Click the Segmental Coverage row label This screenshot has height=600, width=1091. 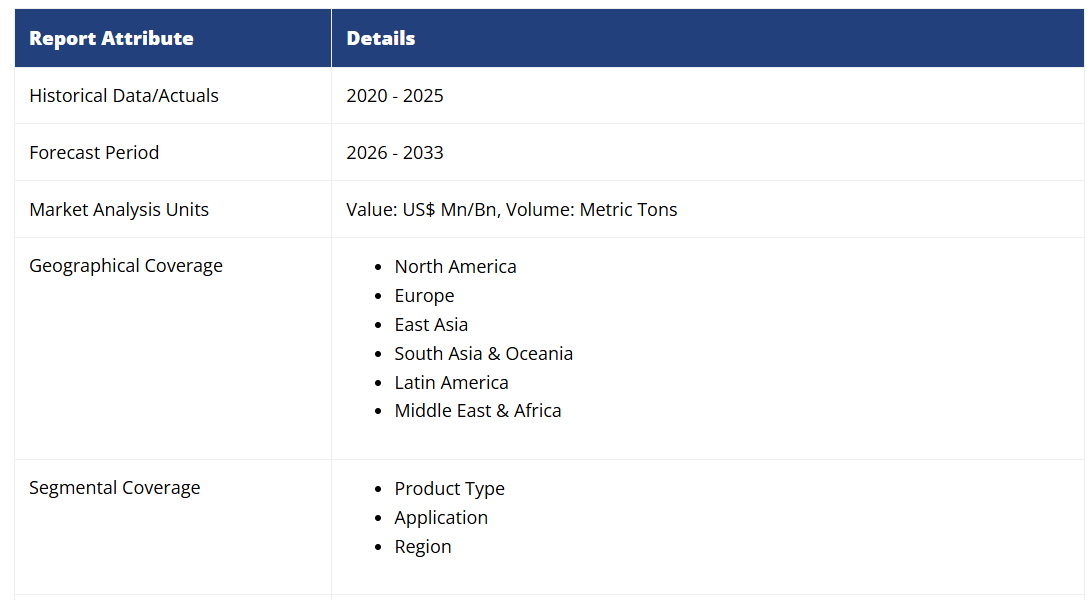[114, 488]
